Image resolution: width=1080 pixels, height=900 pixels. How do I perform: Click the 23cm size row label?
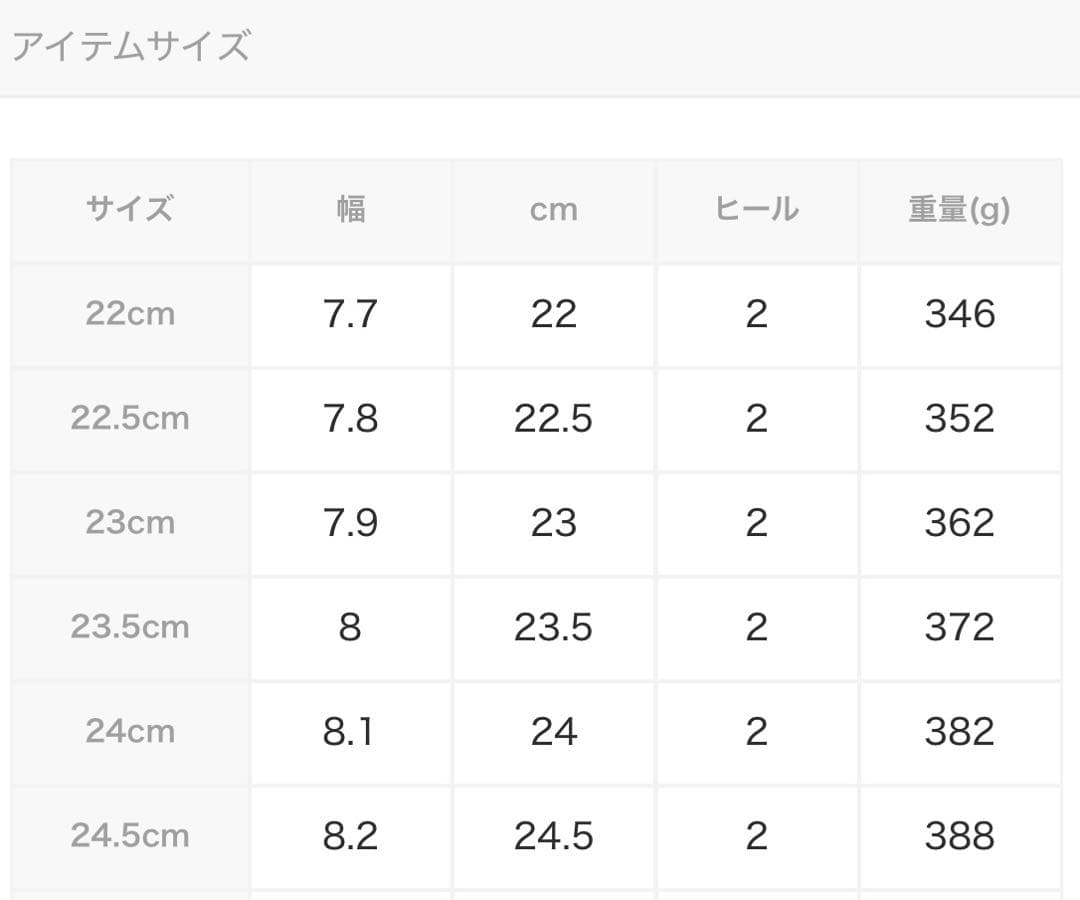[130, 523]
